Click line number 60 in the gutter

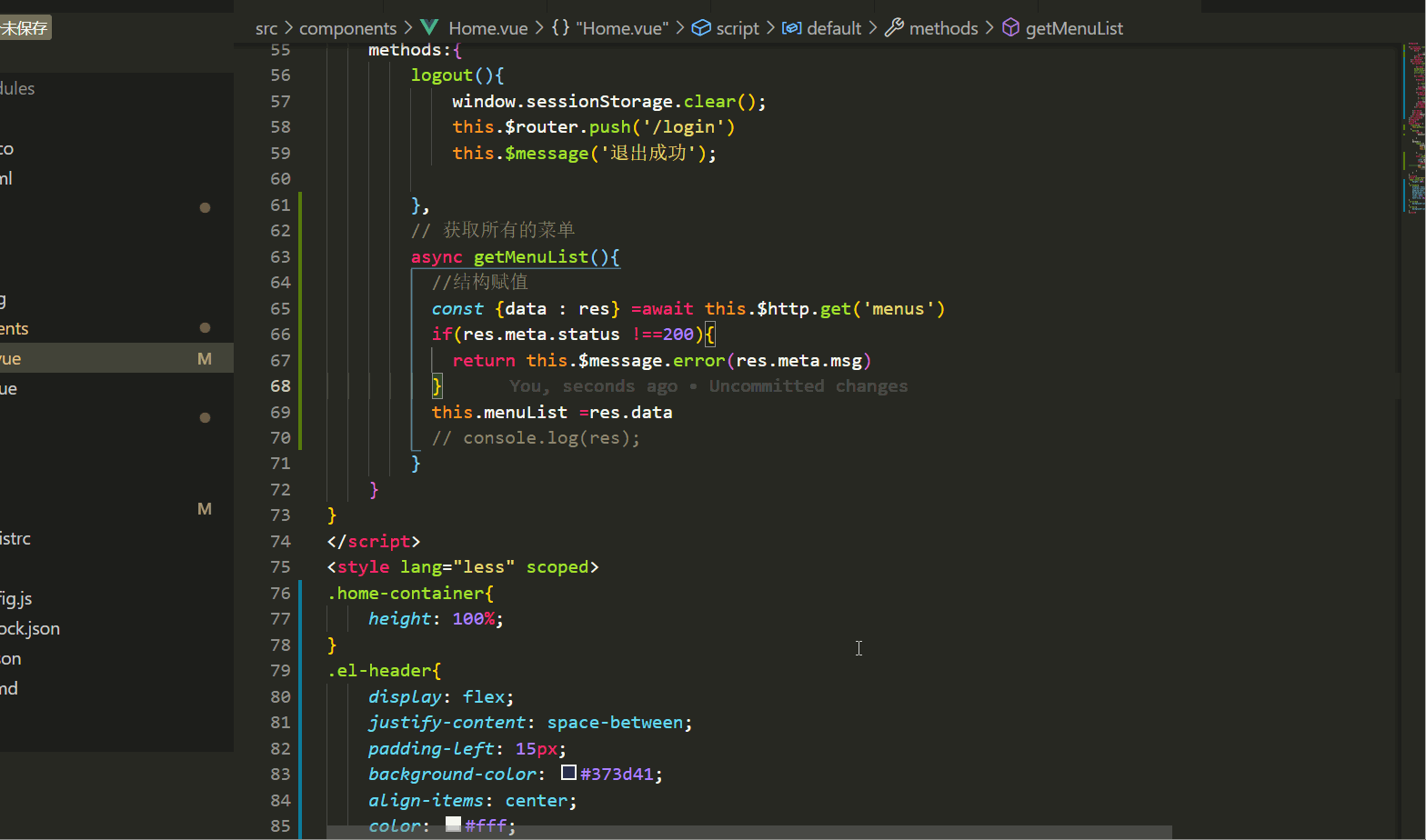coord(280,179)
